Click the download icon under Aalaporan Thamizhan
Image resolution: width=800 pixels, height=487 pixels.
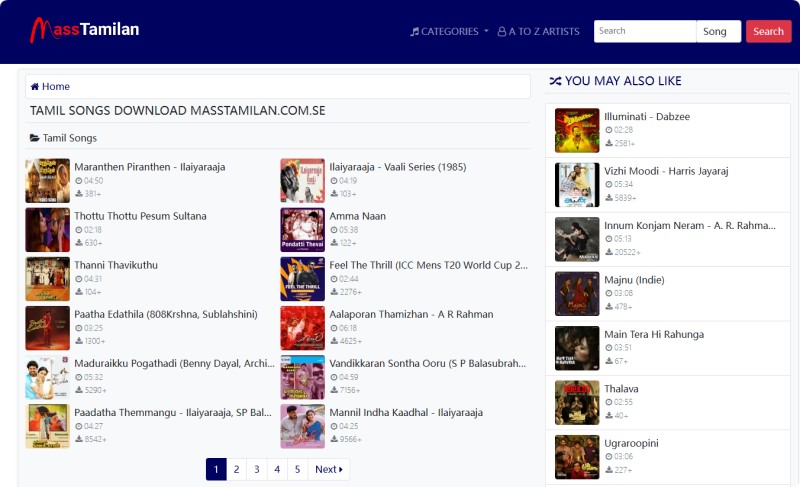334,341
